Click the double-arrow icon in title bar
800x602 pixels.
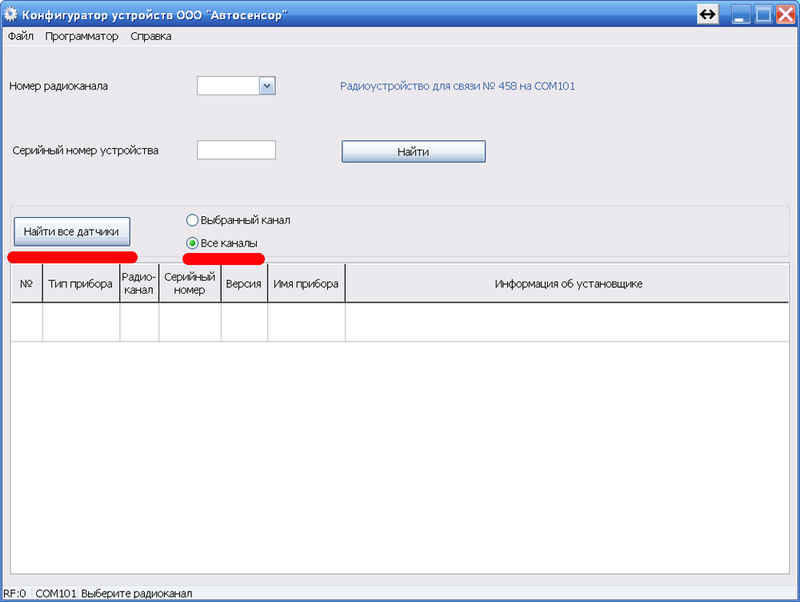(x=707, y=14)
